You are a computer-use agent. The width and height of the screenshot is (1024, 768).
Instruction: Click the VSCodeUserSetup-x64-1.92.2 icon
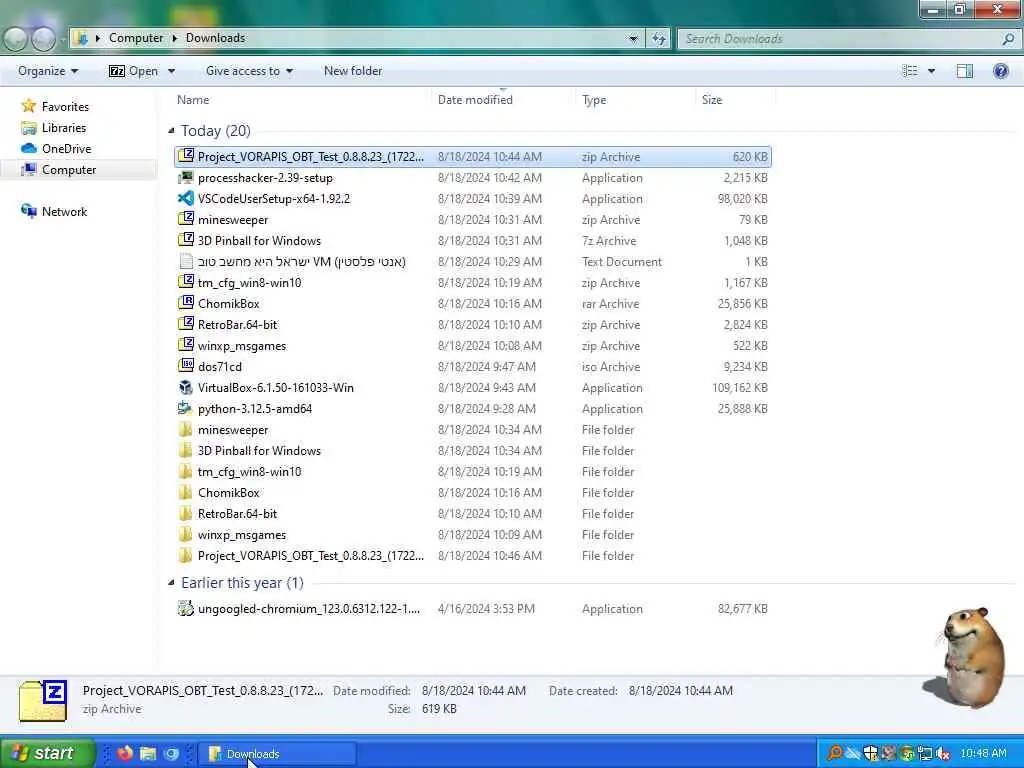point(186,199)
